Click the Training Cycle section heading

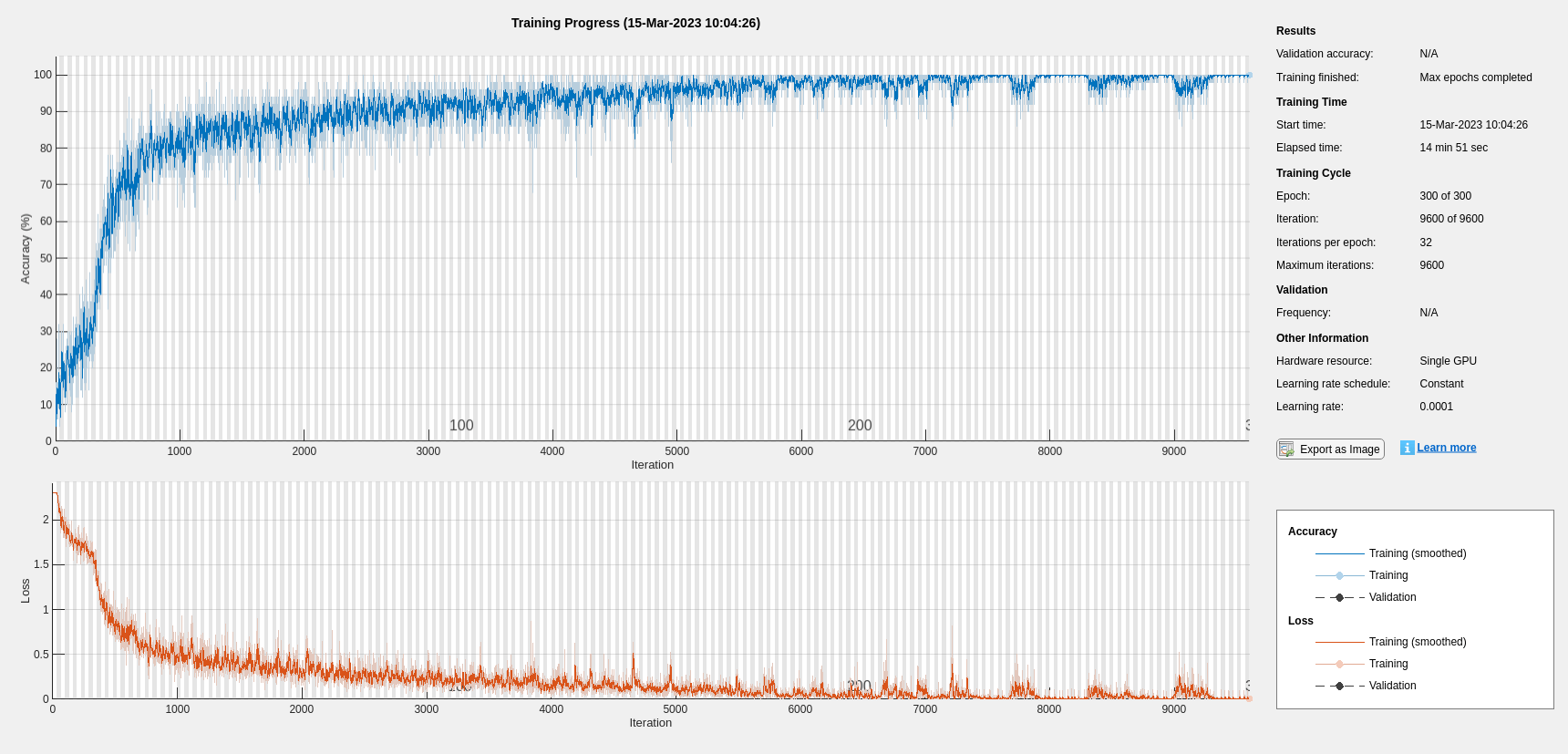pyautogui.click(x=1313, y=173)
